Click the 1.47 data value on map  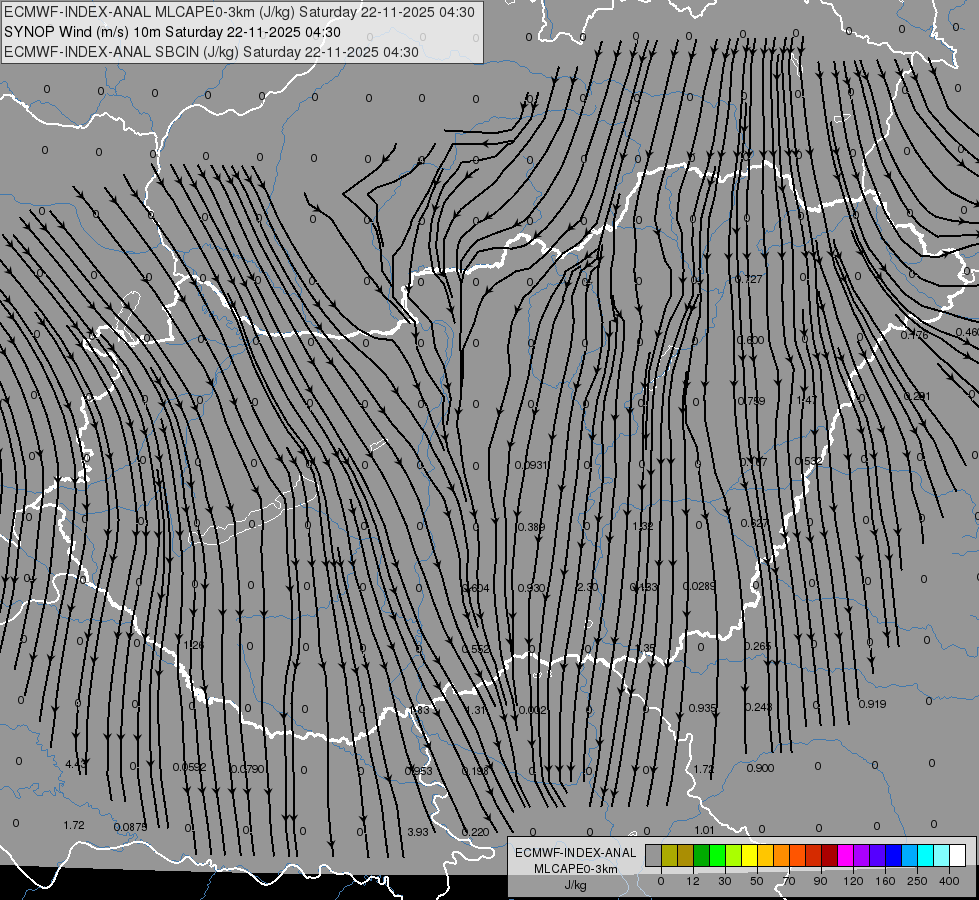click(x=807, y=400)
